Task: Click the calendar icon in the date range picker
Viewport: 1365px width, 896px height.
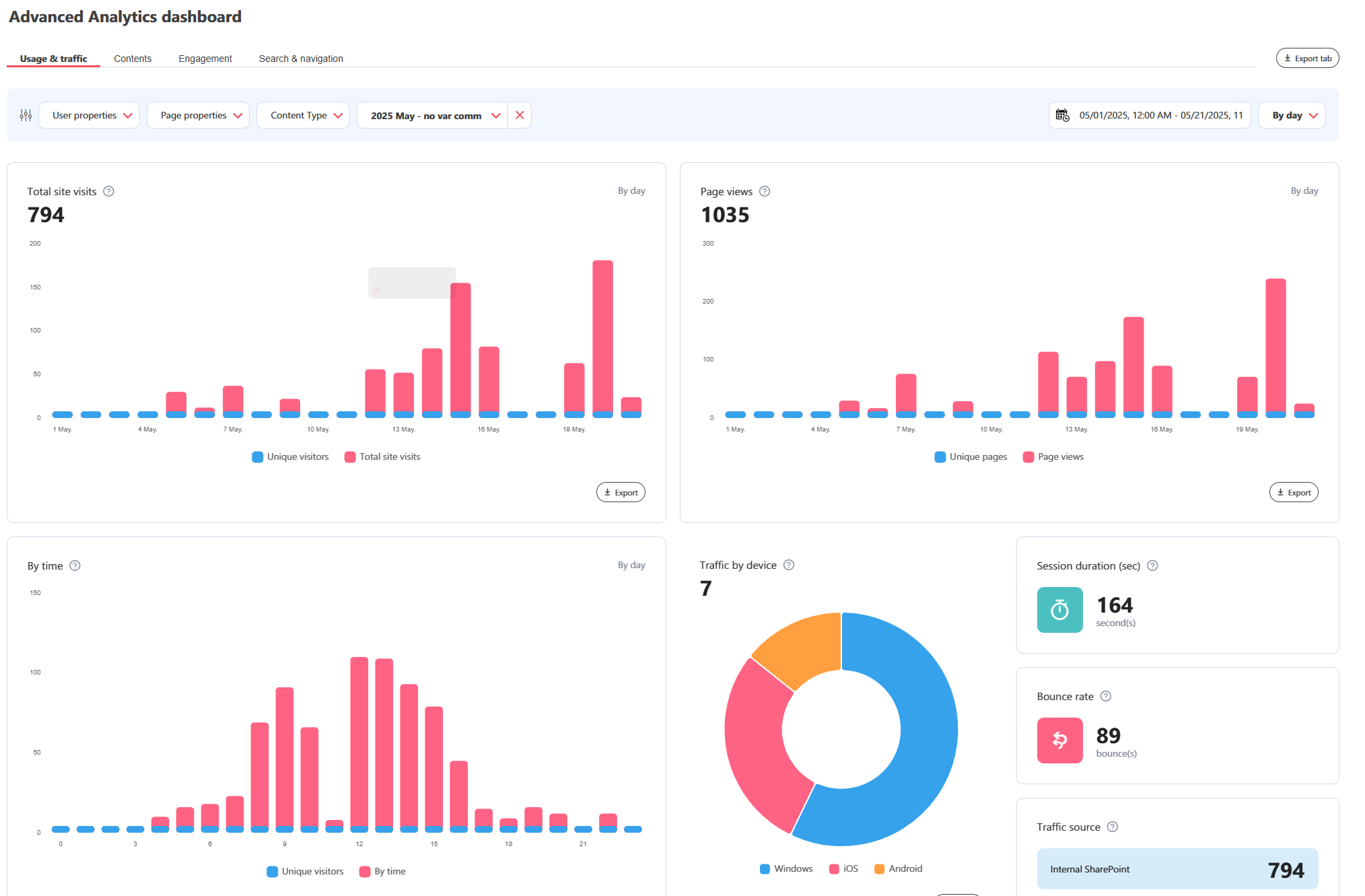Action: (x=1062, y=115)
